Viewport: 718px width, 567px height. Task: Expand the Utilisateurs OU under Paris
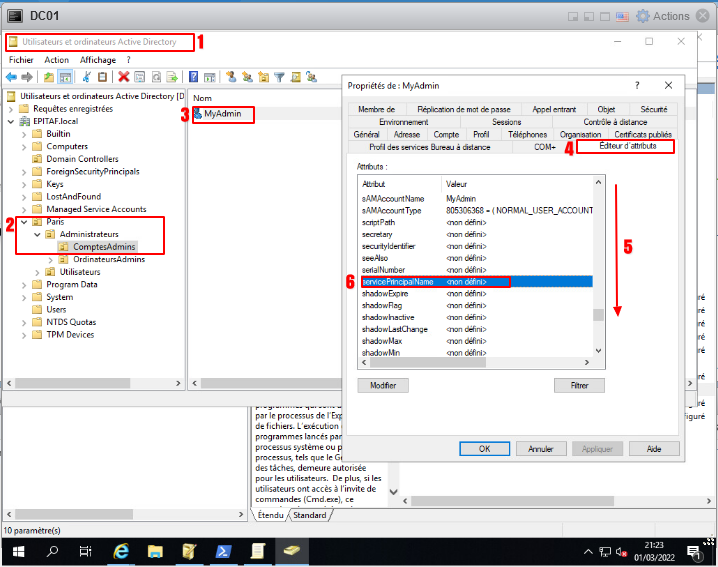(x=38, y=272)
